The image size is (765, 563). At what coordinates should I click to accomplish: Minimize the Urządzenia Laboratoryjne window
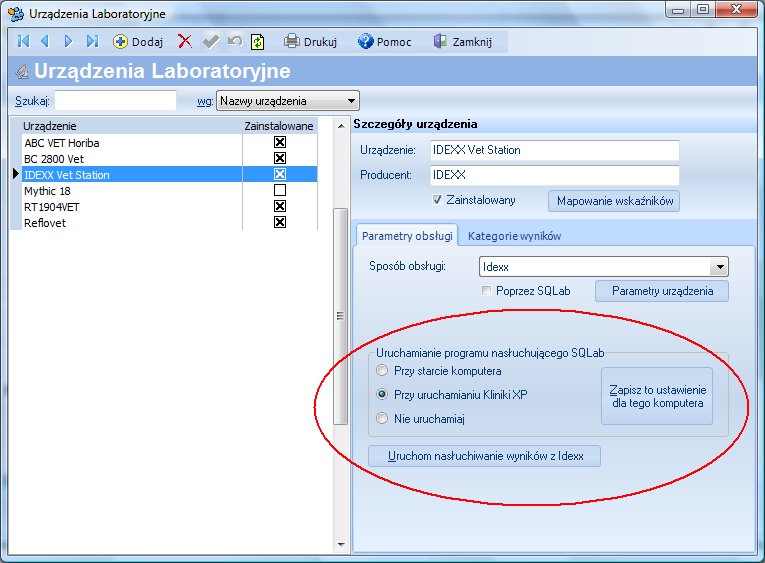pyautogui.click(x=677, y=10)
